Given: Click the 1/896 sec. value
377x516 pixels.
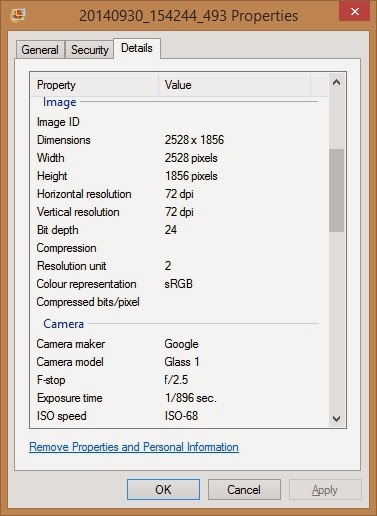Looking at the screenshot, I should 191,398.
